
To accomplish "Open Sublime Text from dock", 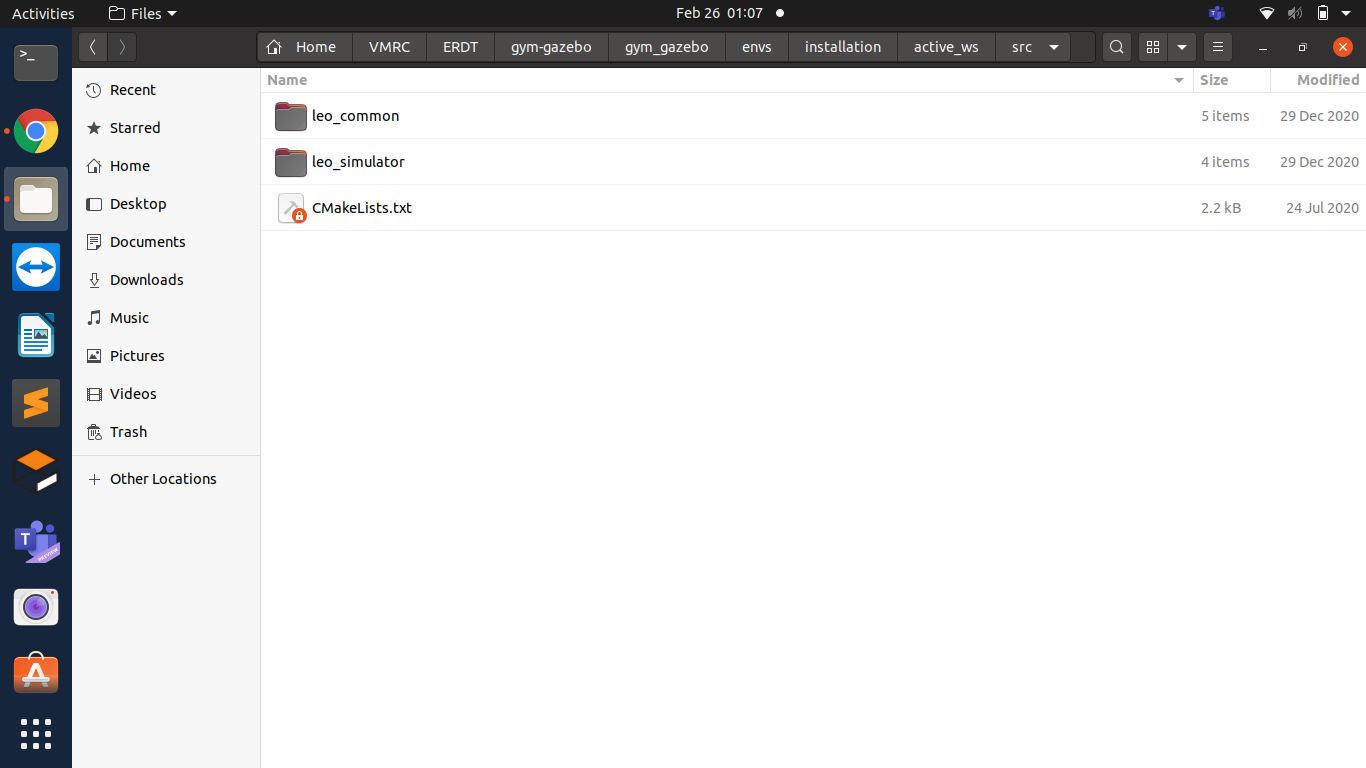I will coord(36,403).
